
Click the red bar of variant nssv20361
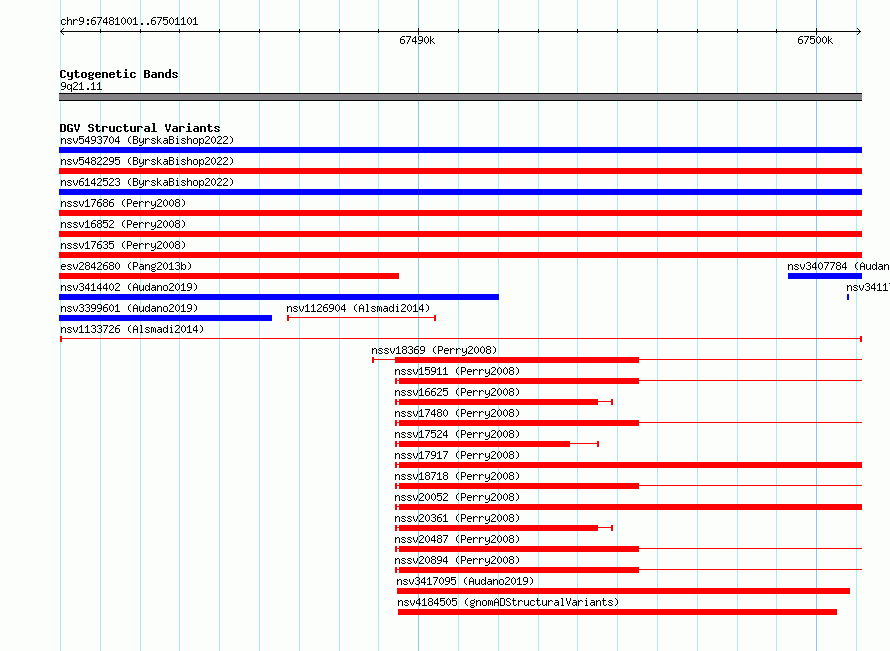coord(497,528)
